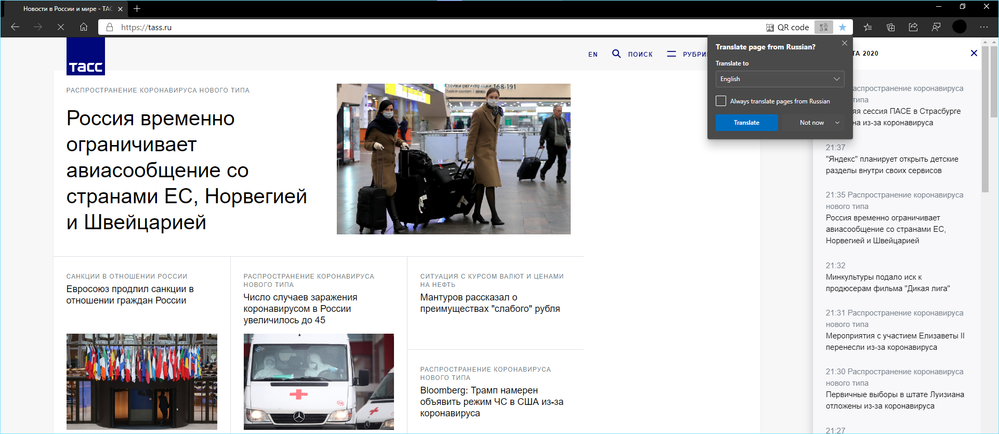Click the browser Back arrow
The height and width of the screenshot is (434, 999).
tap(15, 27)
